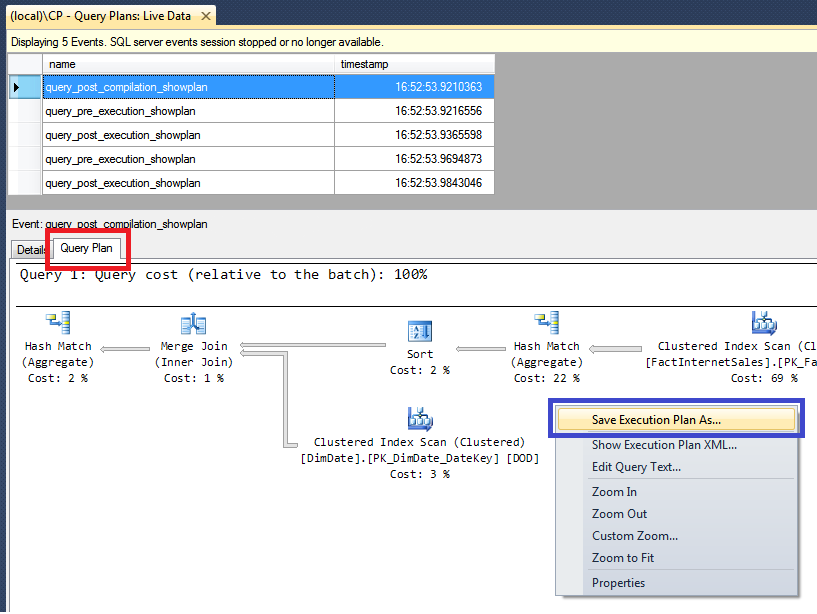The image size is (817, 614).
Task: Click the FactInternetSales Clustered Index Scan icon
Action: click(764, 323)
